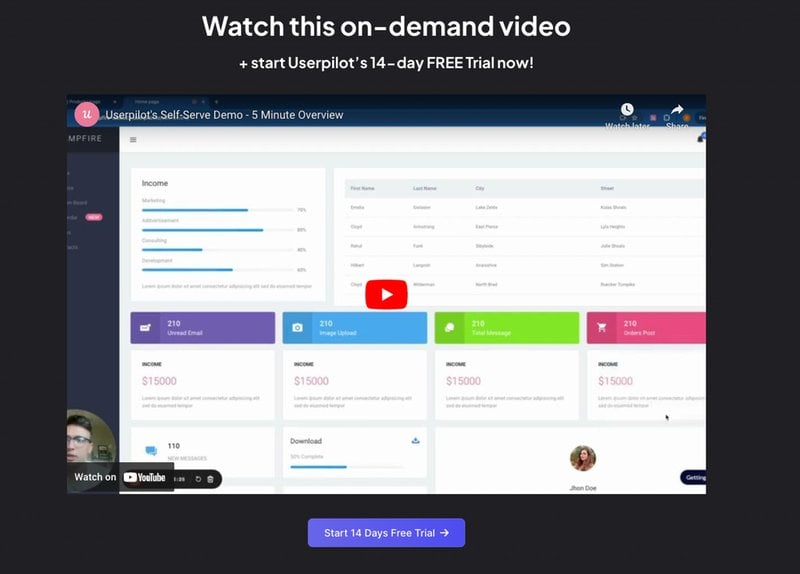Image resolution: width=800 pixels, height=574 pixels.
Task: Open the Userpilot channel avatar logo
Action: [87, 114]
